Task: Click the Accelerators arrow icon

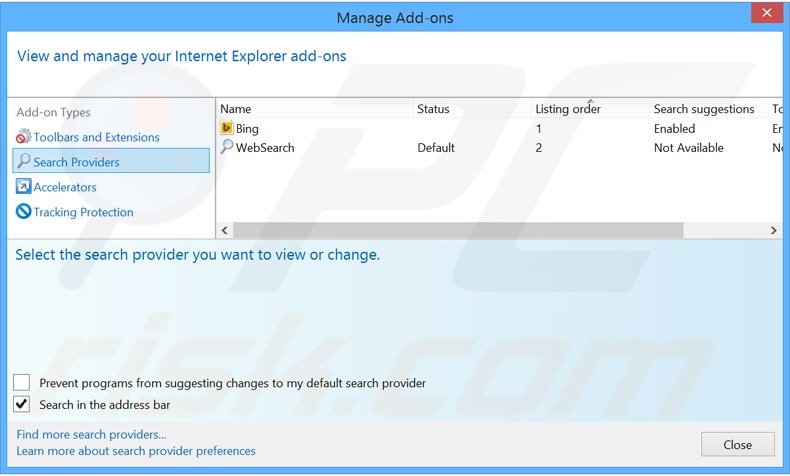Action: [x=23, y=186]
